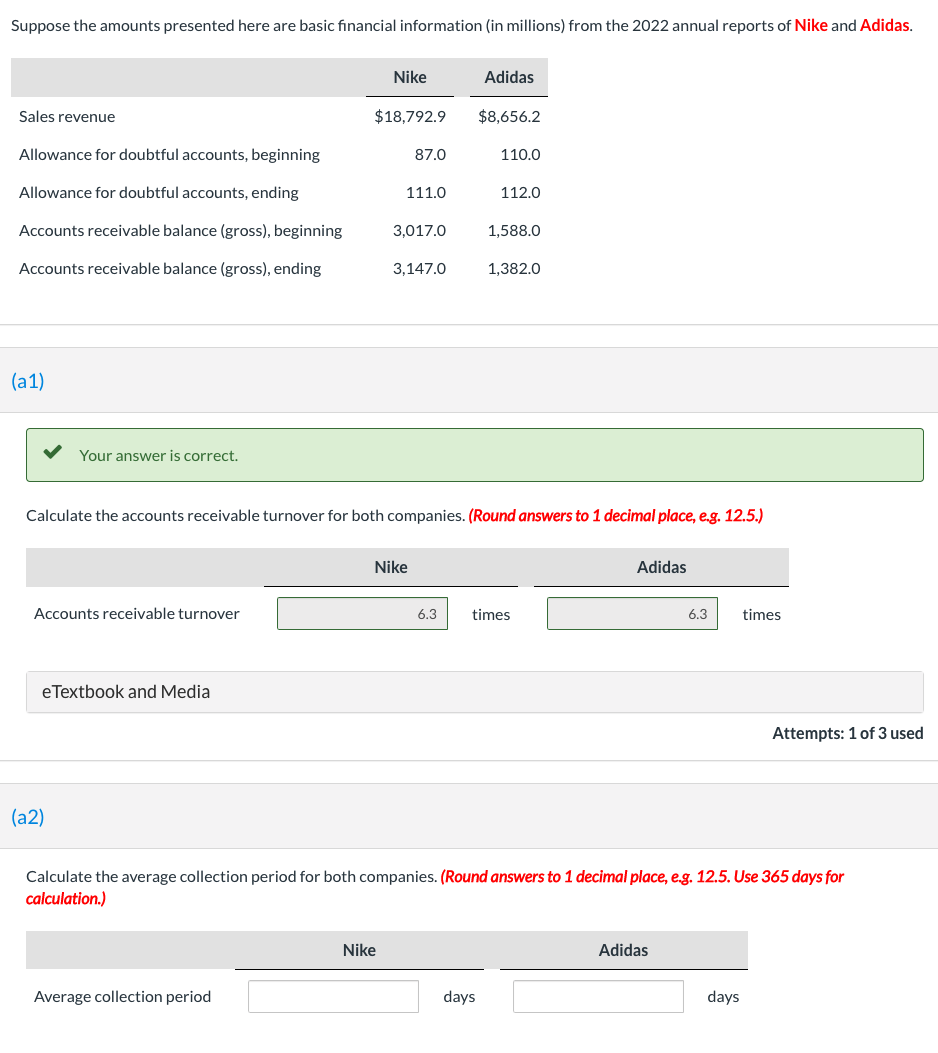The width and height of the screenshot is (938, 1053).
Task: Click the green checkmark icon
Action: pyautogui.click(x=52, y=452)
